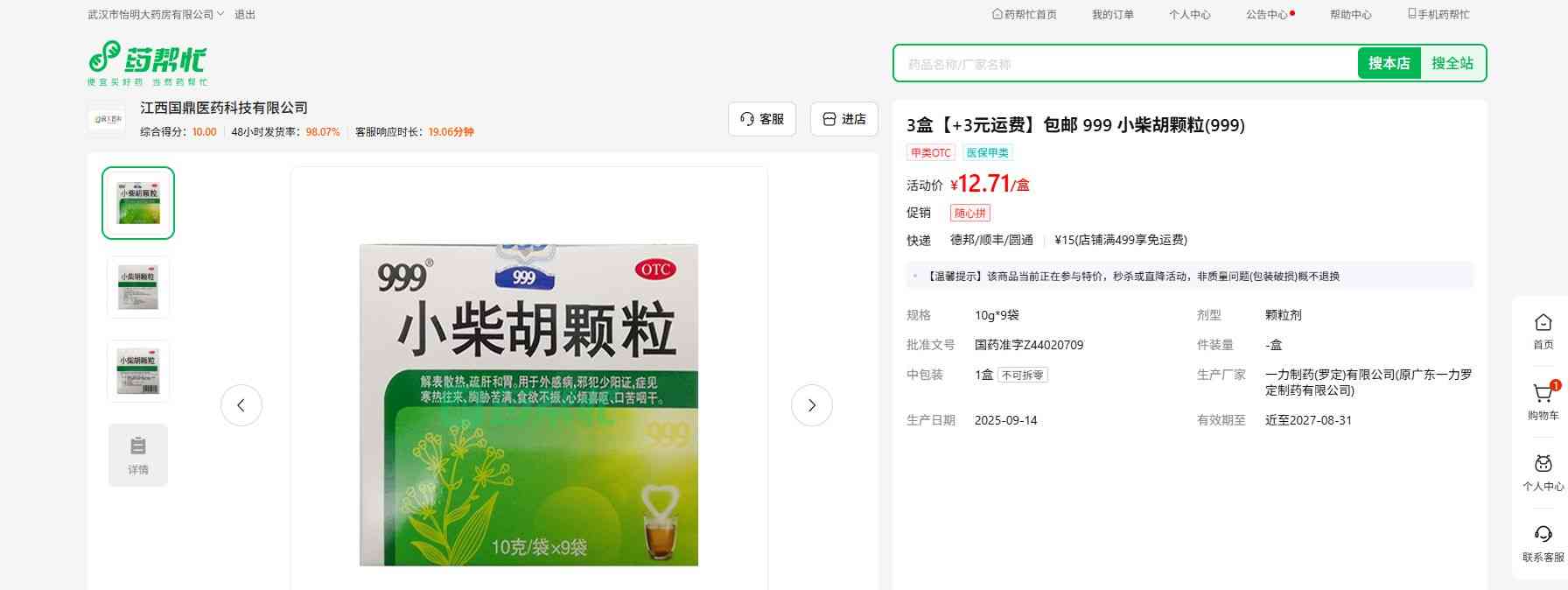Open the 详情 details icon
This screenshot has height=590, width=1568.
pos(138,454)
